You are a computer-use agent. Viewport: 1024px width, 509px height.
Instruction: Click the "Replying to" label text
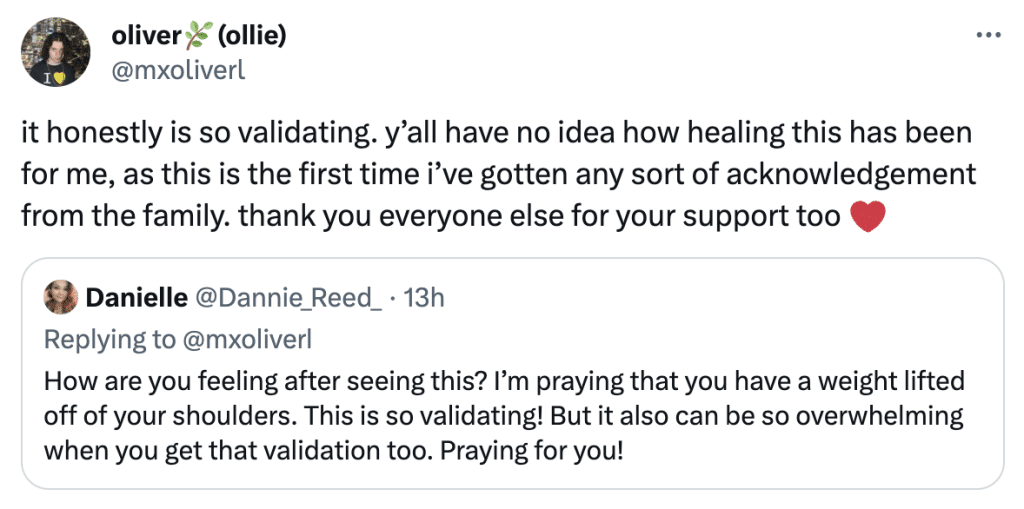[x=110, y=340]
